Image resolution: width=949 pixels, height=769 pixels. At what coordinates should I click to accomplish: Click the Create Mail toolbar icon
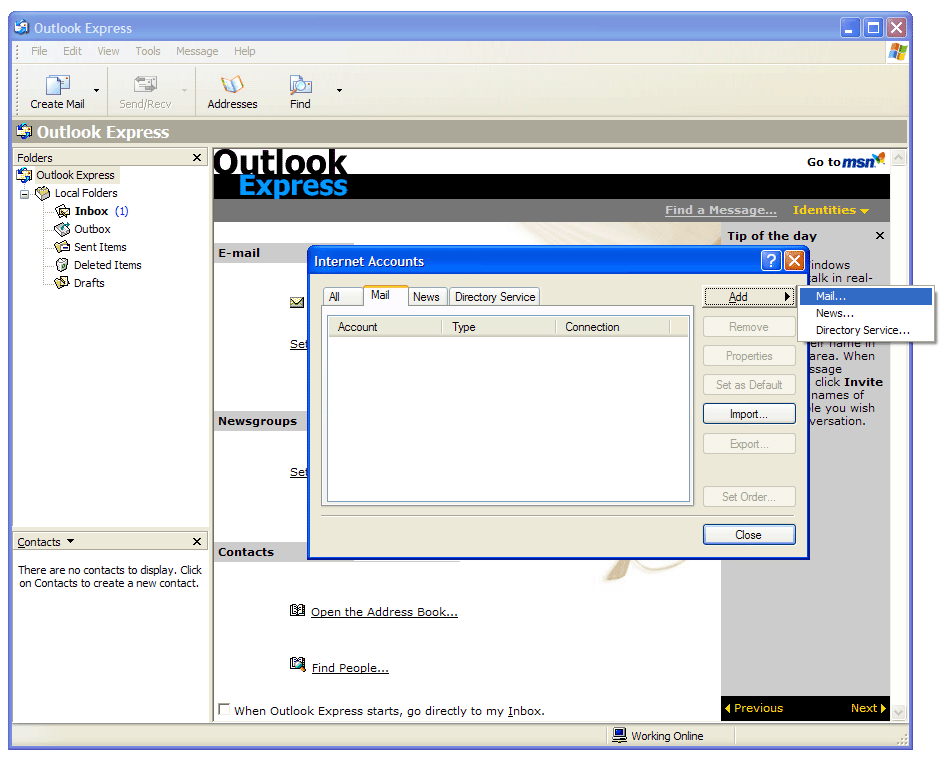(x=57, y=85)
